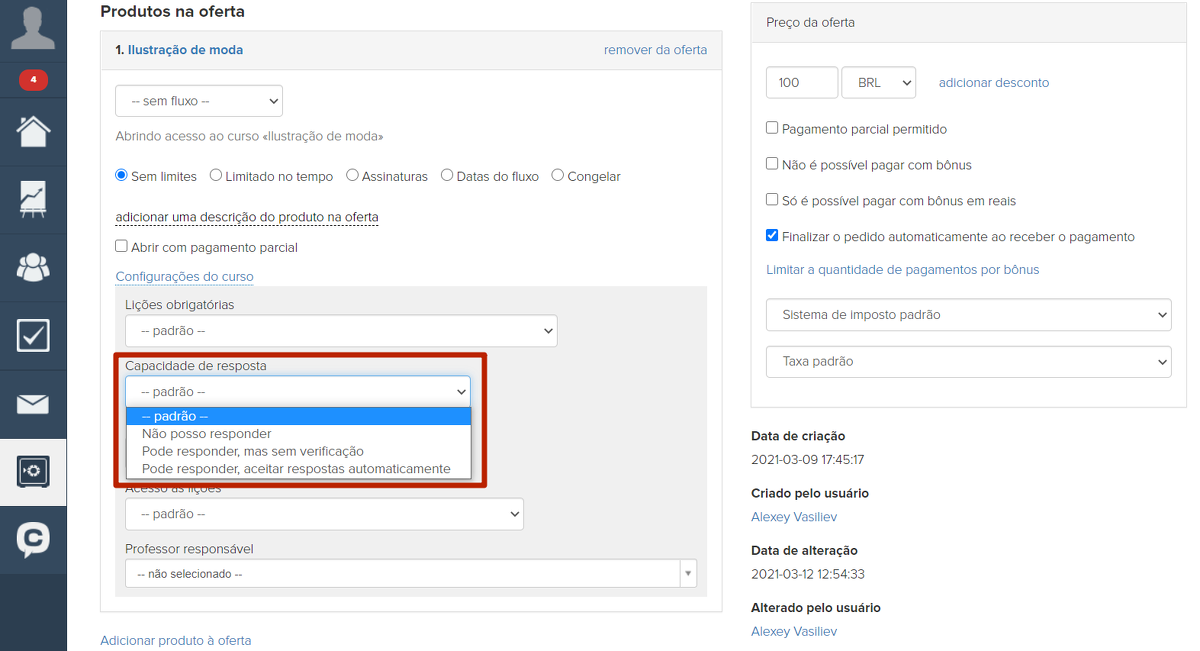Viewport: 1200px width, 651px height.
Task: Open the analytics chart board icon
Action: pos(33,199)
